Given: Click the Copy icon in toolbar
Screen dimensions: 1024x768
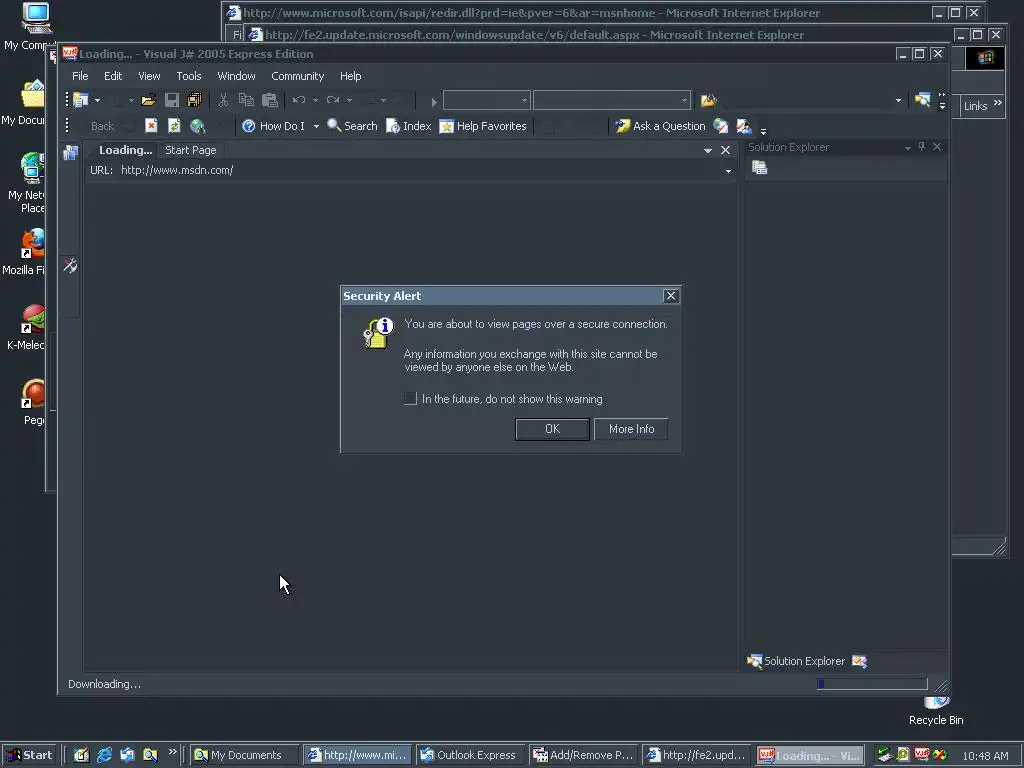Looking at the screenshot, I should (x=246, y=100).
